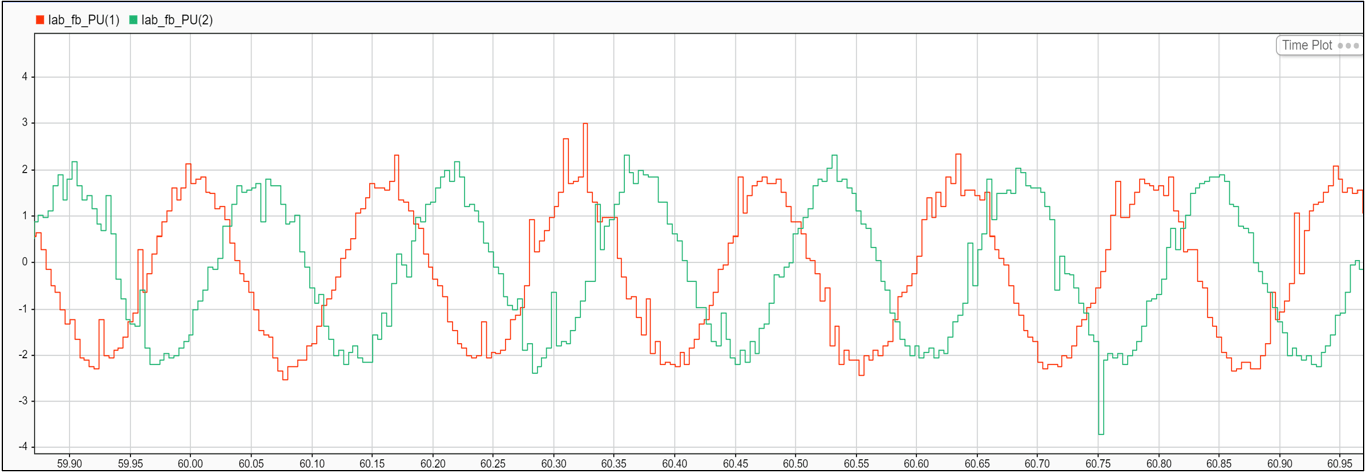Click the red lab_fb_PU(1) legend swatch

(40, 20)
